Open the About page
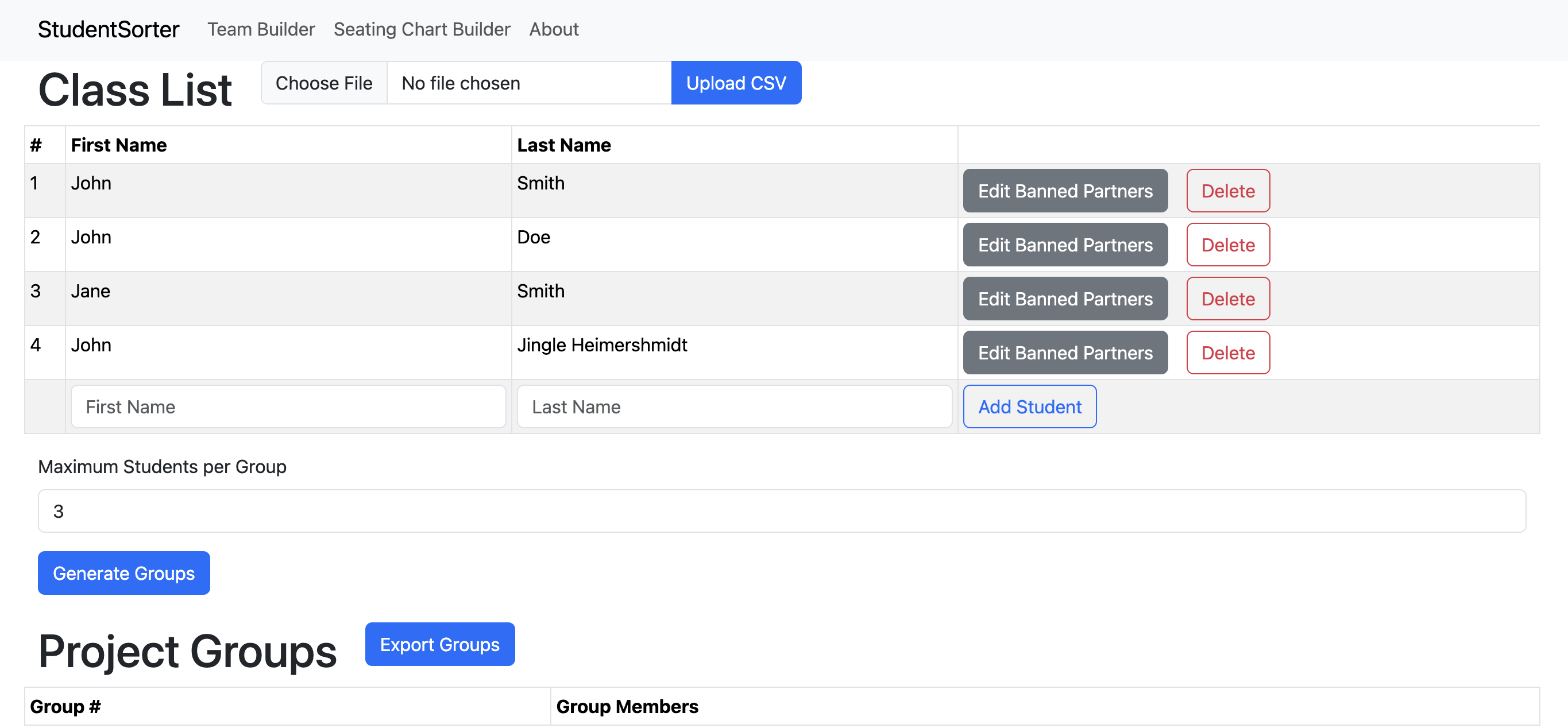This screenshot has width=1568, height=728. [553, 29]
